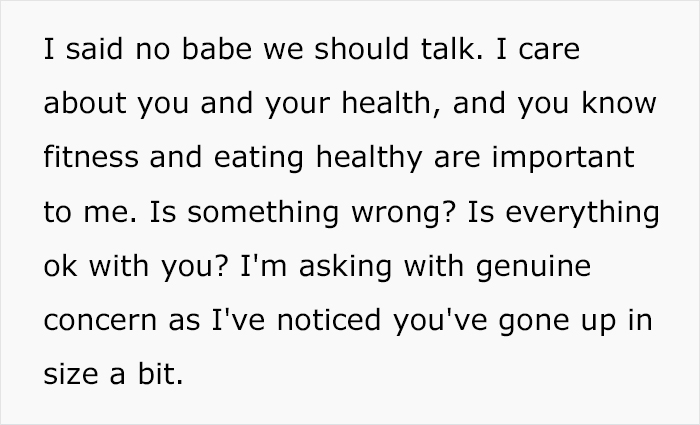Click the word "care" ending first line
The image size is (700, 425).
pos(549,50)
